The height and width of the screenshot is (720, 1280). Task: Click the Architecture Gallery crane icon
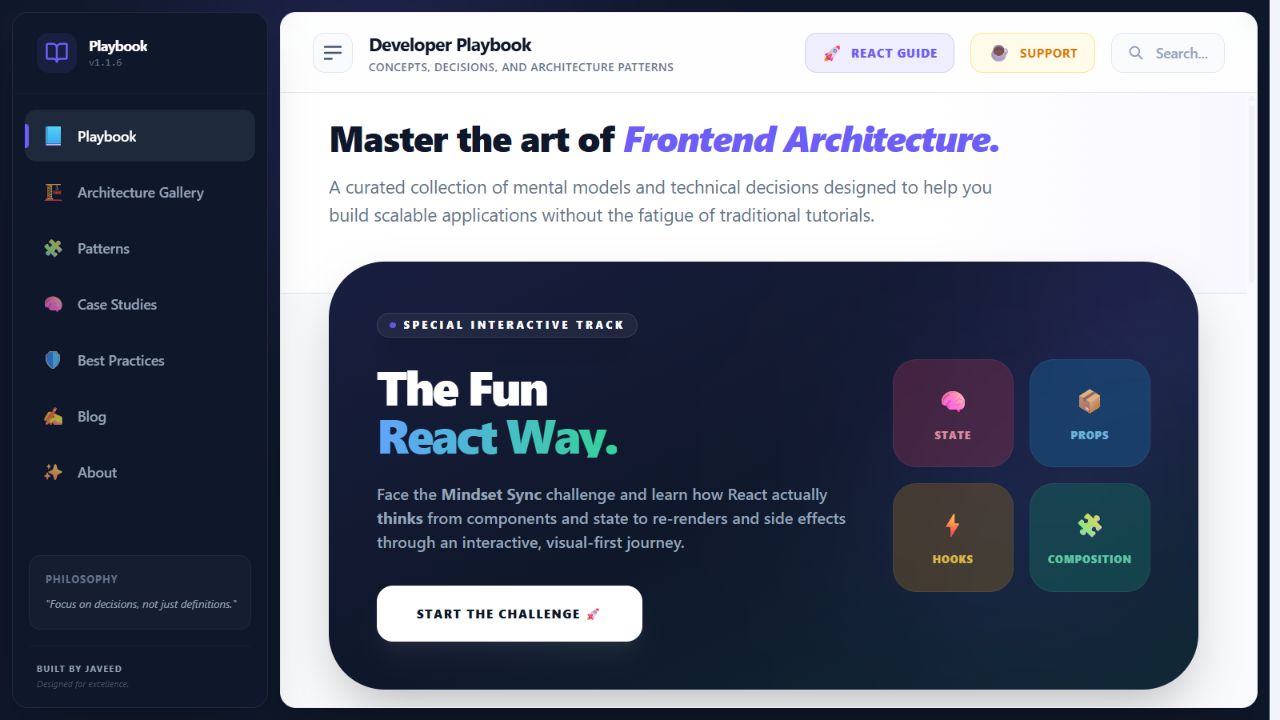(53, 192)
